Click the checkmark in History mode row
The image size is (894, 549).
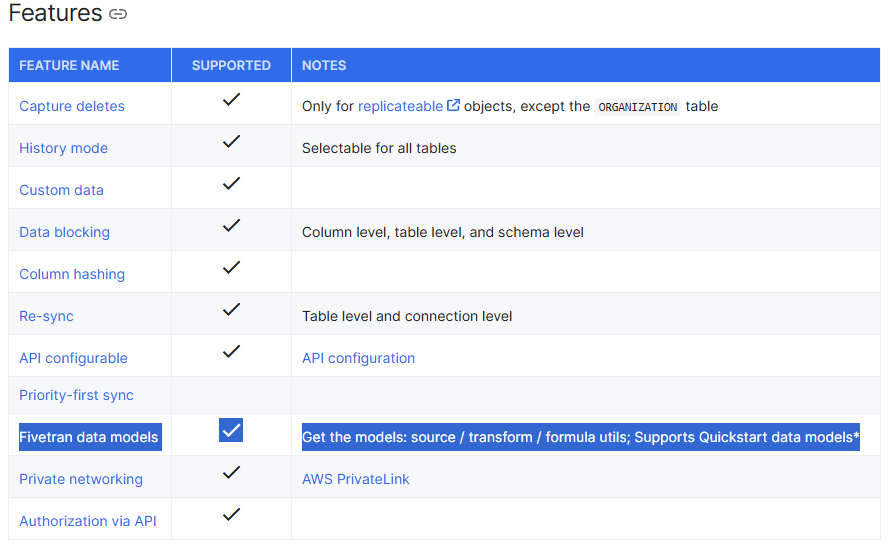point(231,142)
